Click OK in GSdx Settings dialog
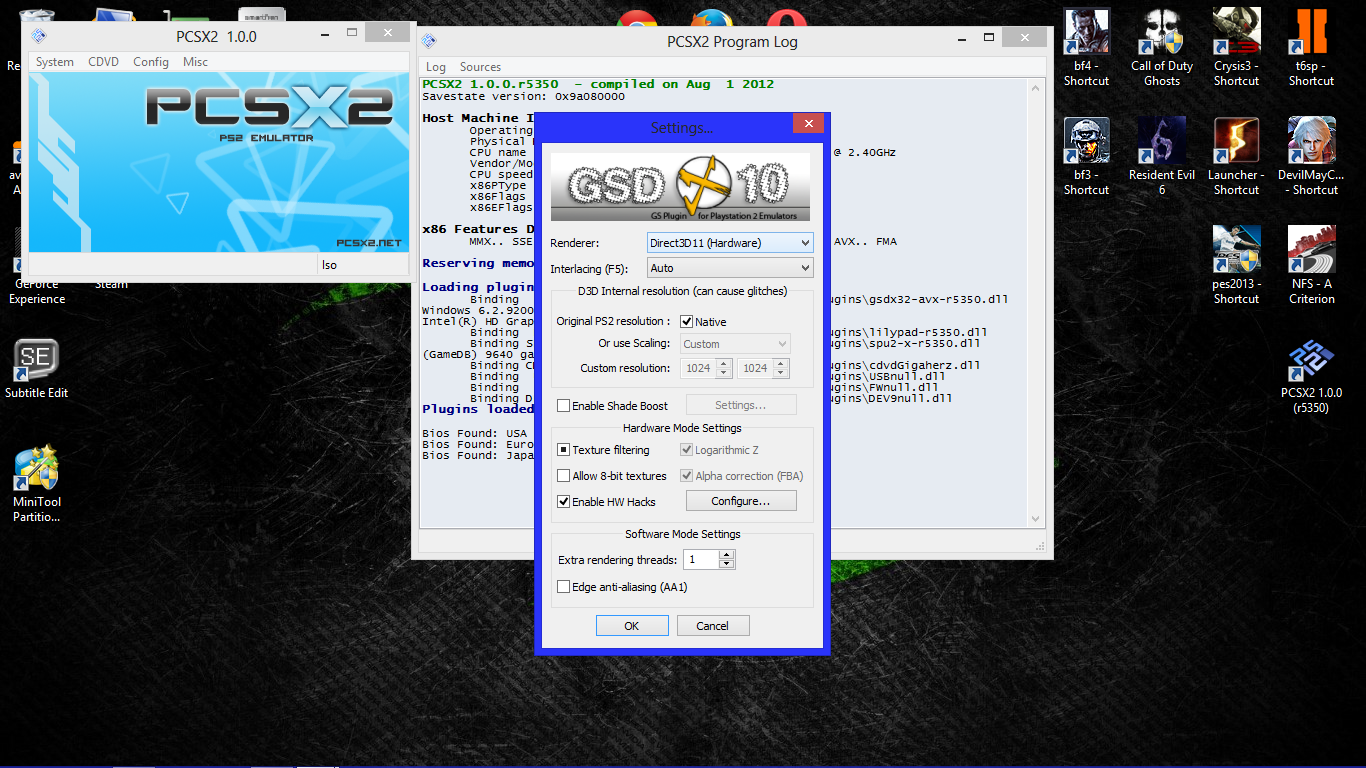1366x768 pixels. 632,626
